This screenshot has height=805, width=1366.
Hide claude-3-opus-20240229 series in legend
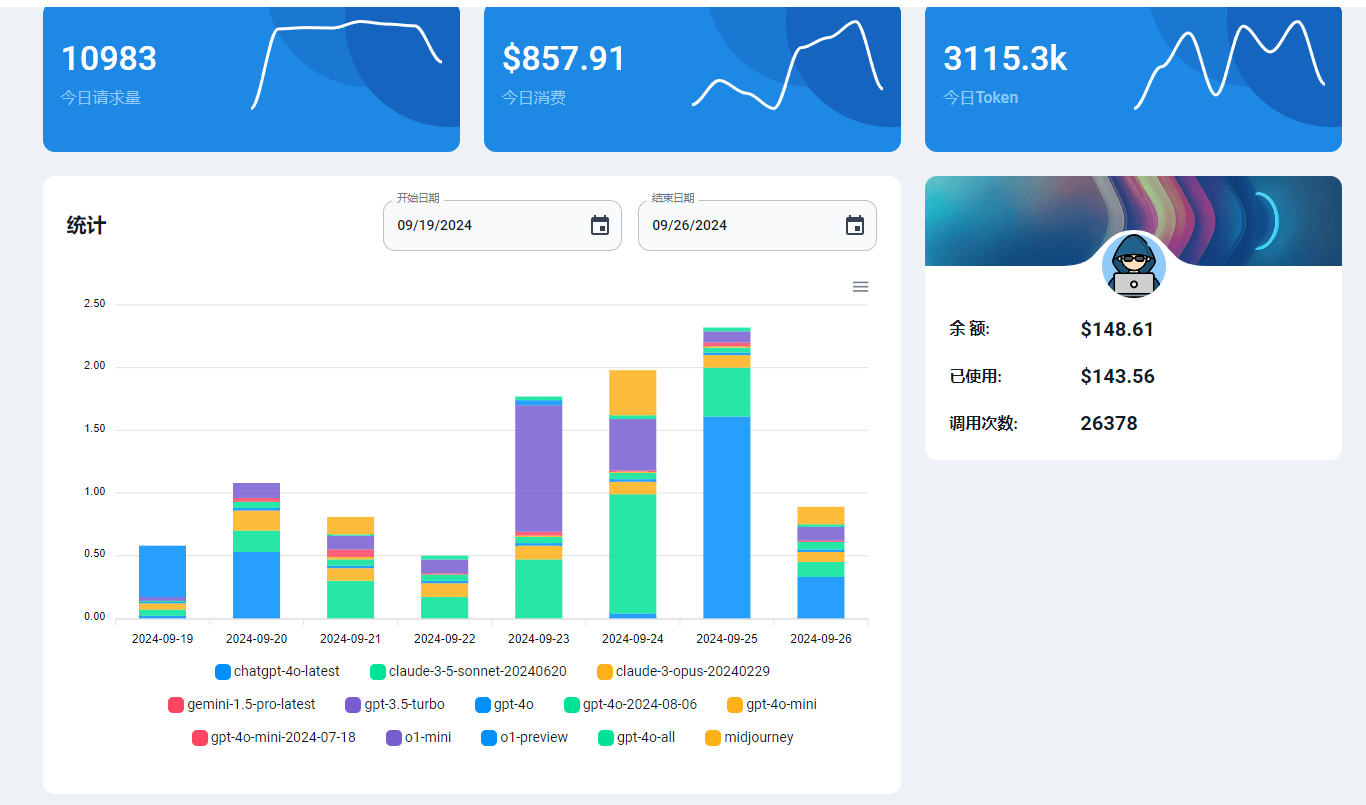point(683,672)
